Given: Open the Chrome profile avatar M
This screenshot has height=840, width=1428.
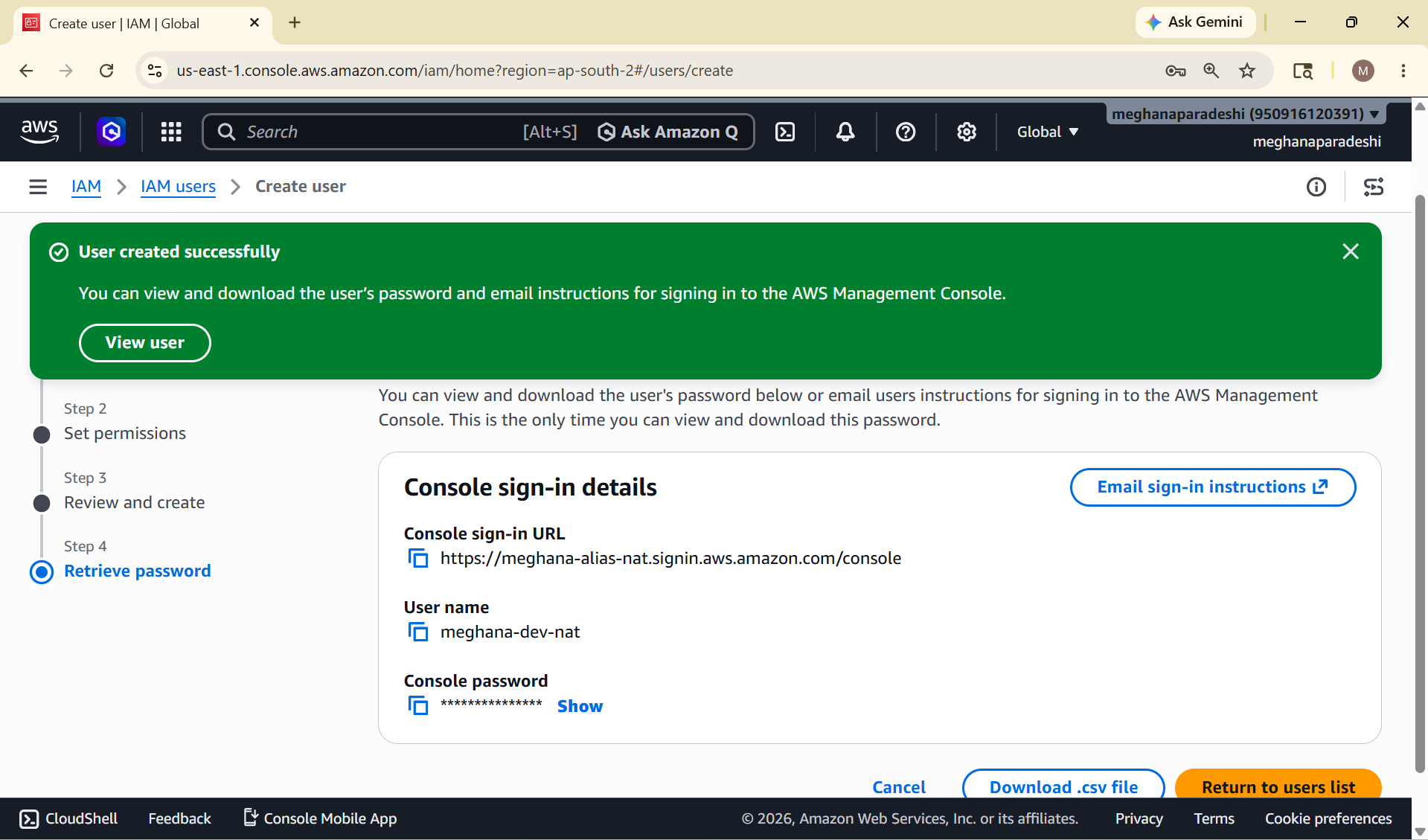Looking at the screenshot, I should point(1363,71).
